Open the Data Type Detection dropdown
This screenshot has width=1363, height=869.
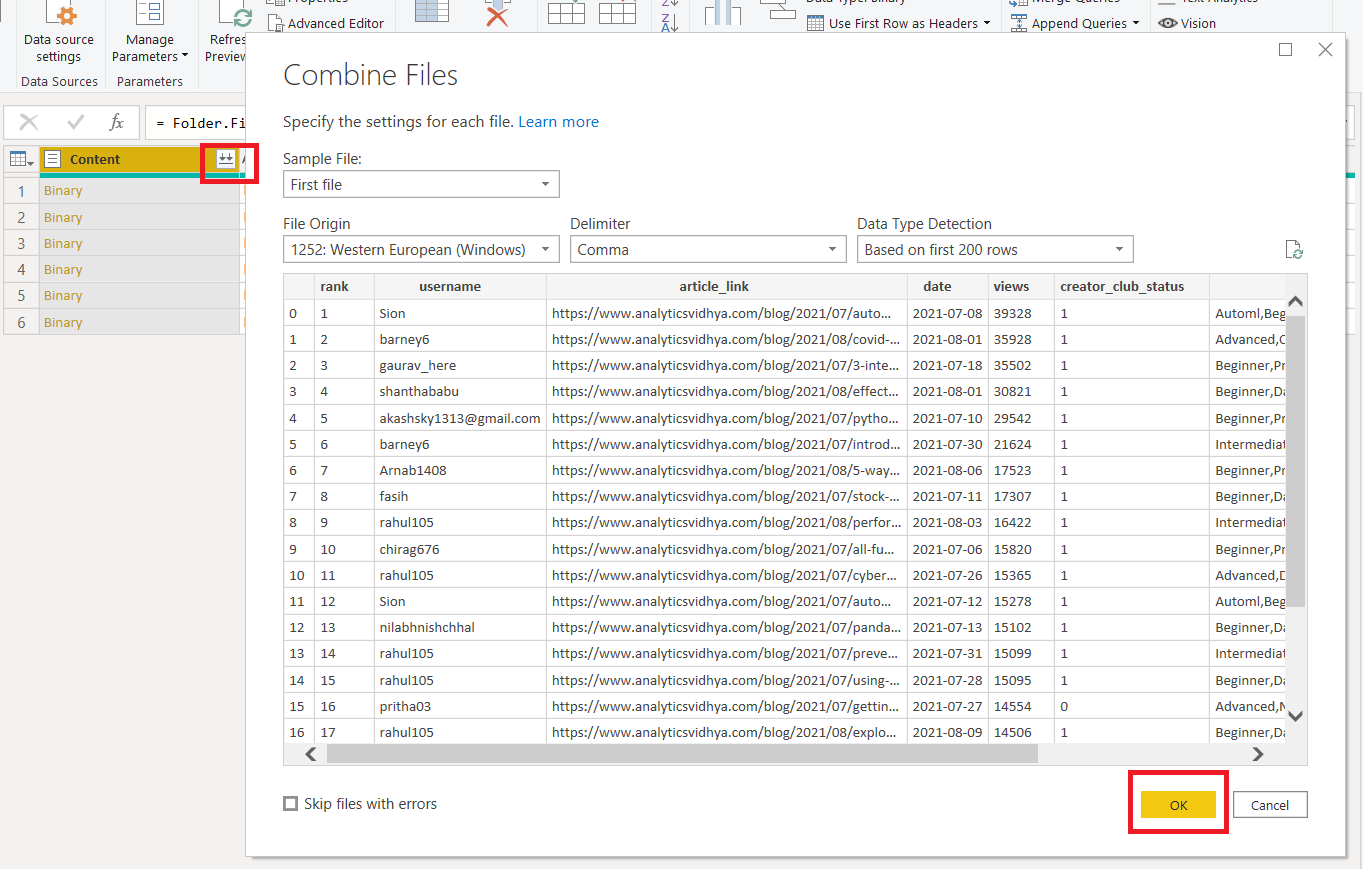[994, 248]
